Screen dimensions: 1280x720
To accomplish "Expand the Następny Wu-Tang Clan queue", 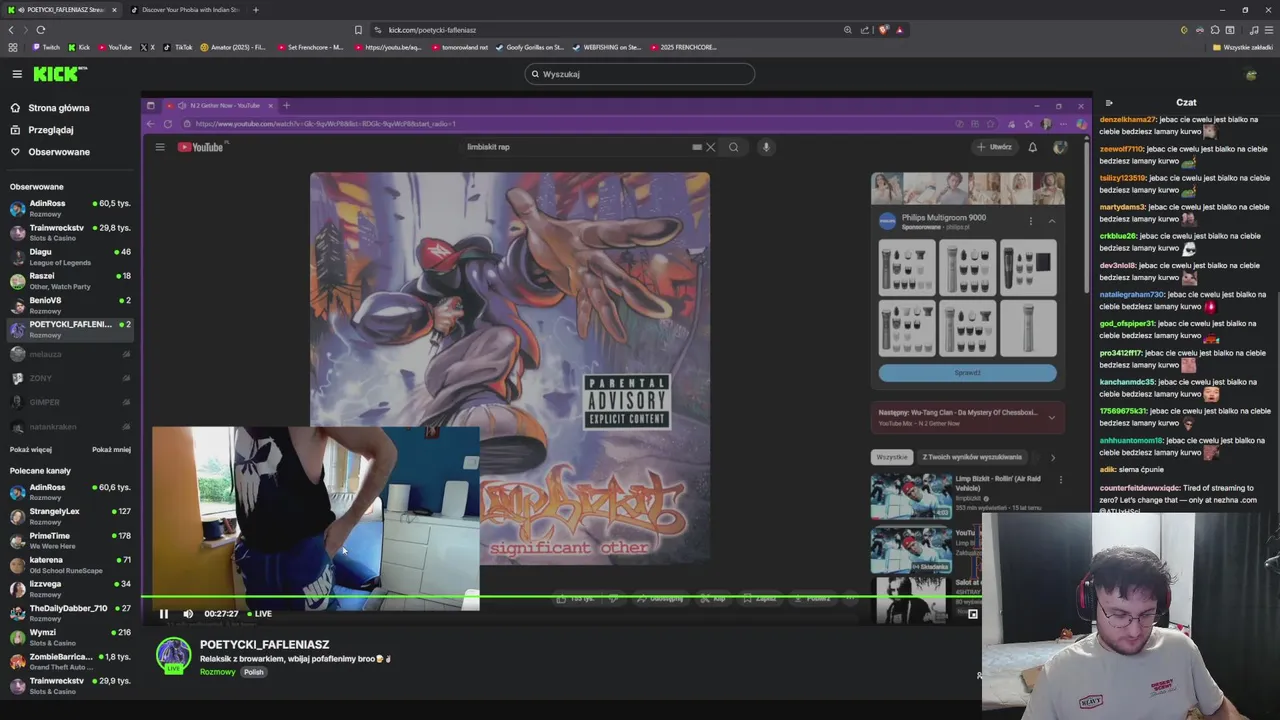I will tap(1051, 417).
